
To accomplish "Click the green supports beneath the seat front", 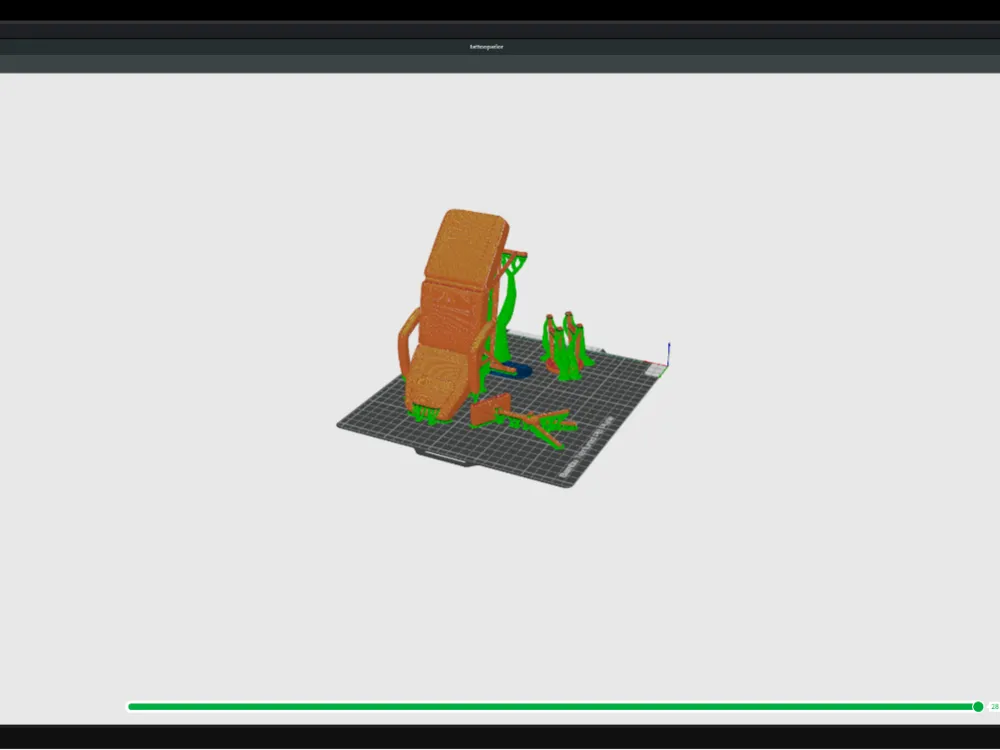I will click(x=427, y=415).
